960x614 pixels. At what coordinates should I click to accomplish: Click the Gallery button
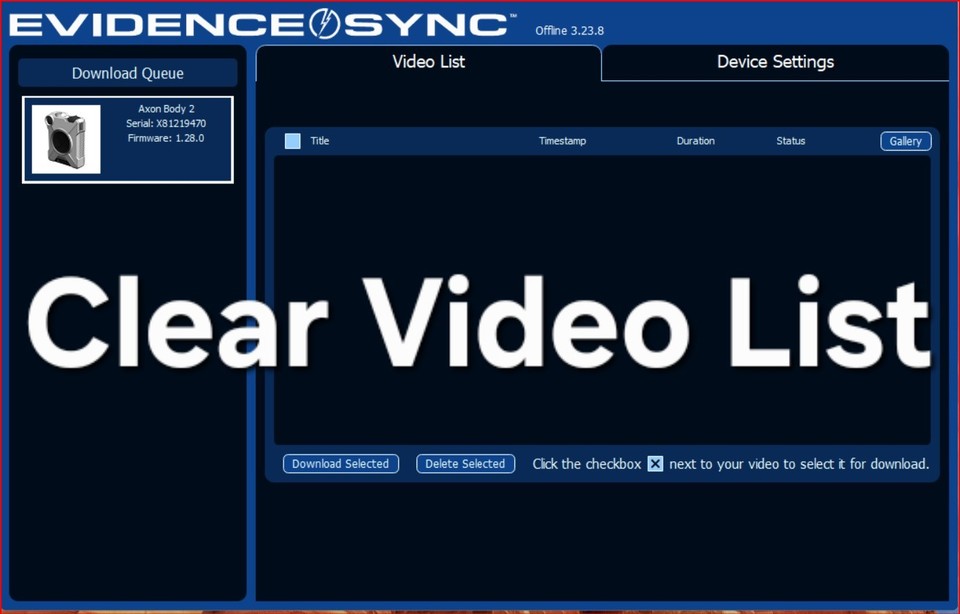[x=905, y=141]
